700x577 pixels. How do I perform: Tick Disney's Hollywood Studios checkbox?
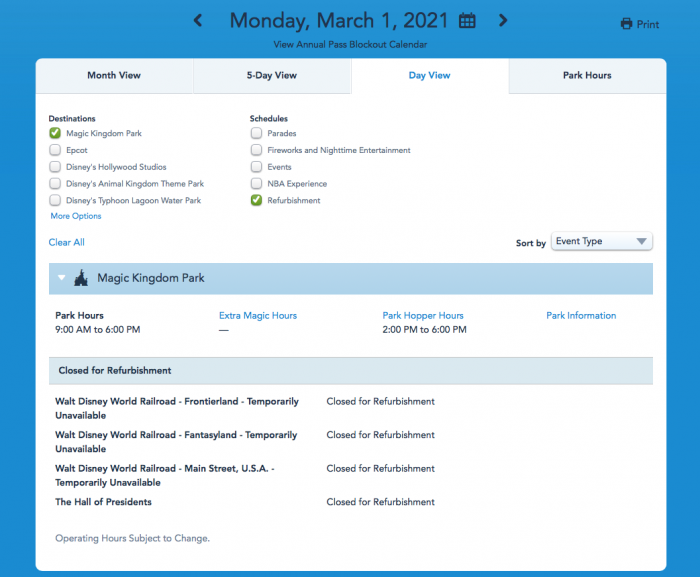(x=56, y=167)
